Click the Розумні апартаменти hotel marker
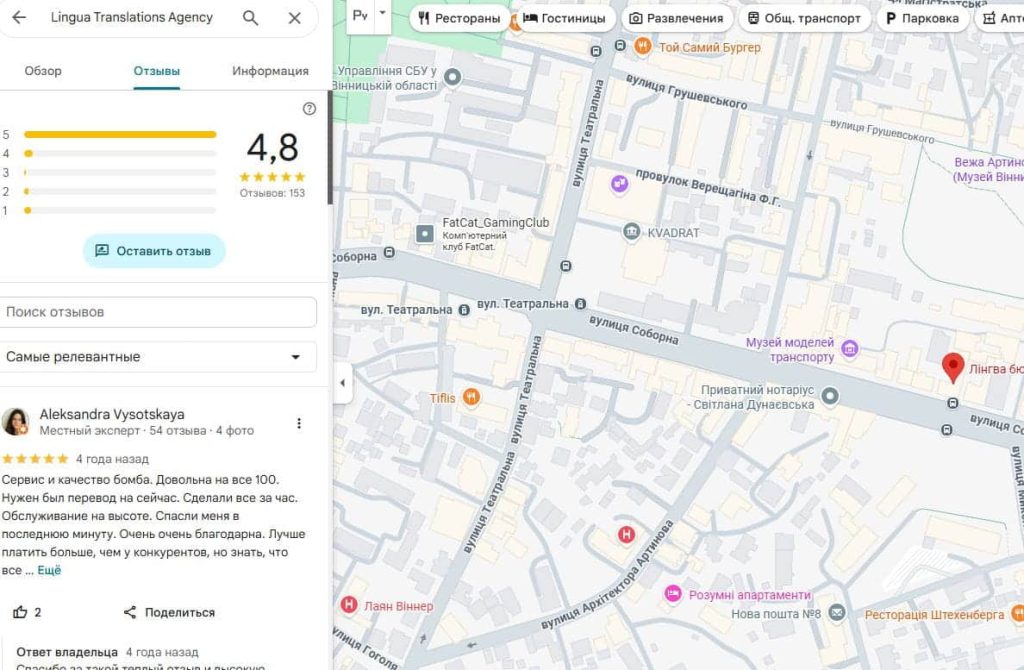The image size is (1024, 670). pos(673,594)
